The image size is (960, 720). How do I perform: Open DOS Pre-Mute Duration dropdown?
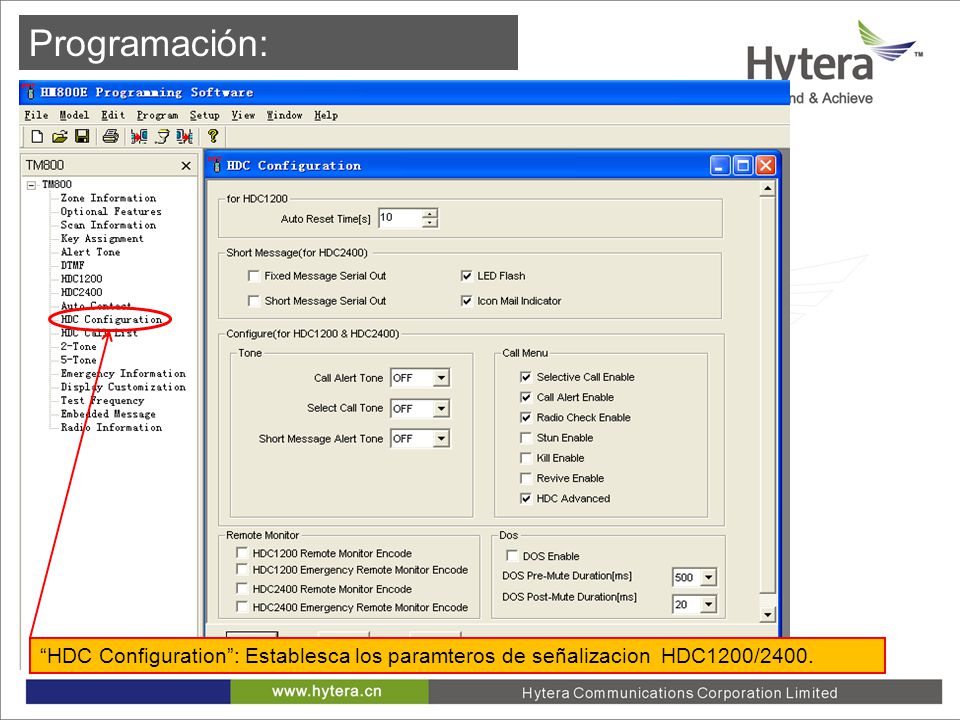coord(708,577)
